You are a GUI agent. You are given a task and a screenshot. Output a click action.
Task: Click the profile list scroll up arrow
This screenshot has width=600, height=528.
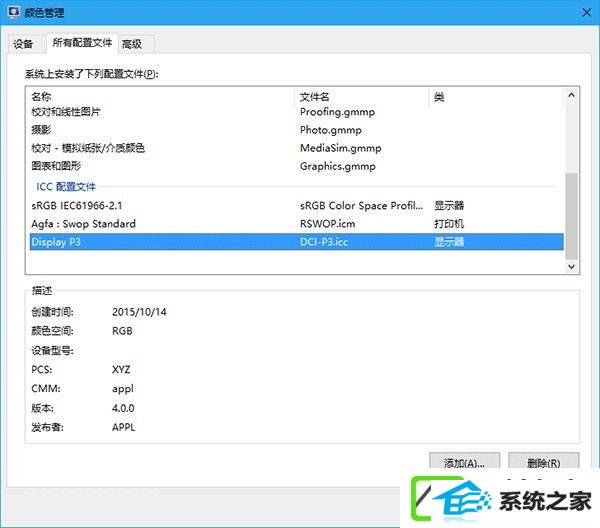572,95
